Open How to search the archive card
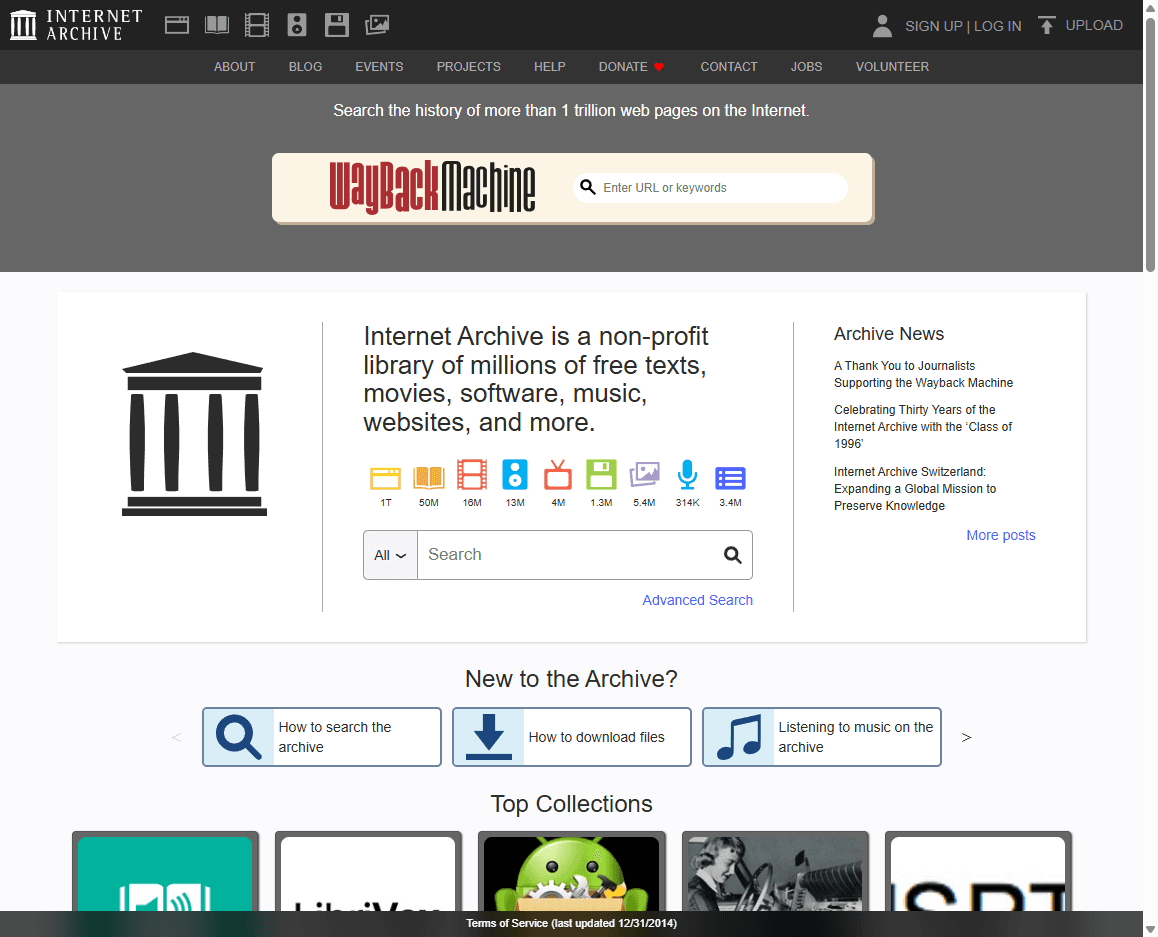This screenshot has width=1158, height=937. point(322,737)
